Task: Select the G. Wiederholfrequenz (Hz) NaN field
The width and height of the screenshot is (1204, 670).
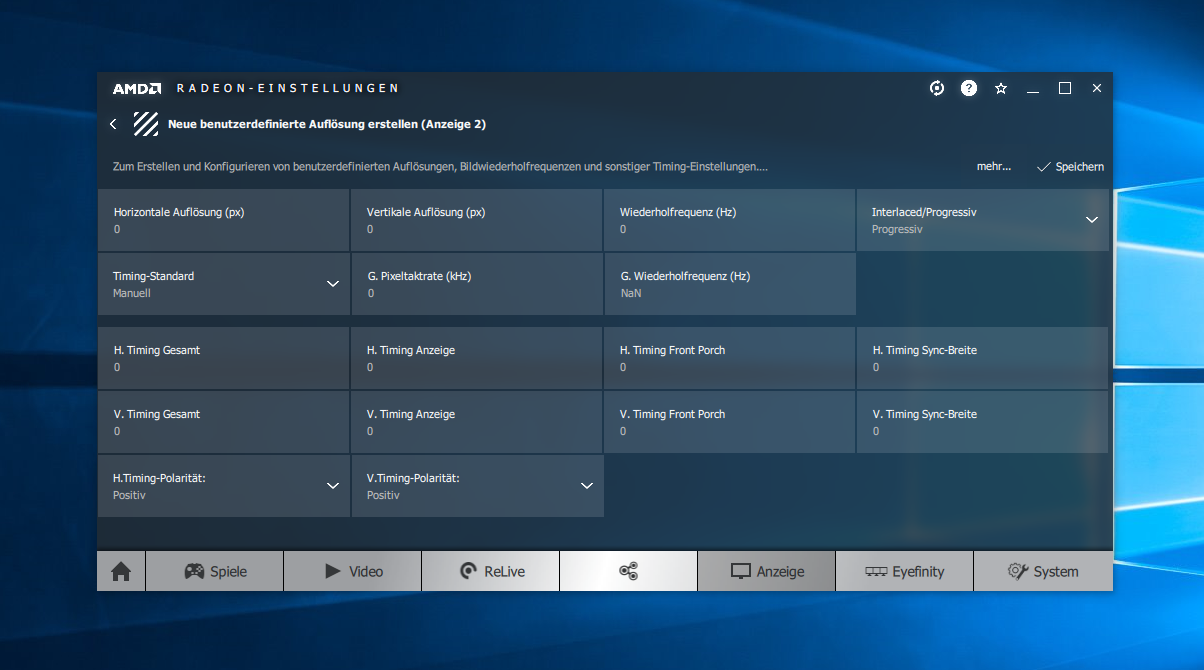Action: [730, 284]
